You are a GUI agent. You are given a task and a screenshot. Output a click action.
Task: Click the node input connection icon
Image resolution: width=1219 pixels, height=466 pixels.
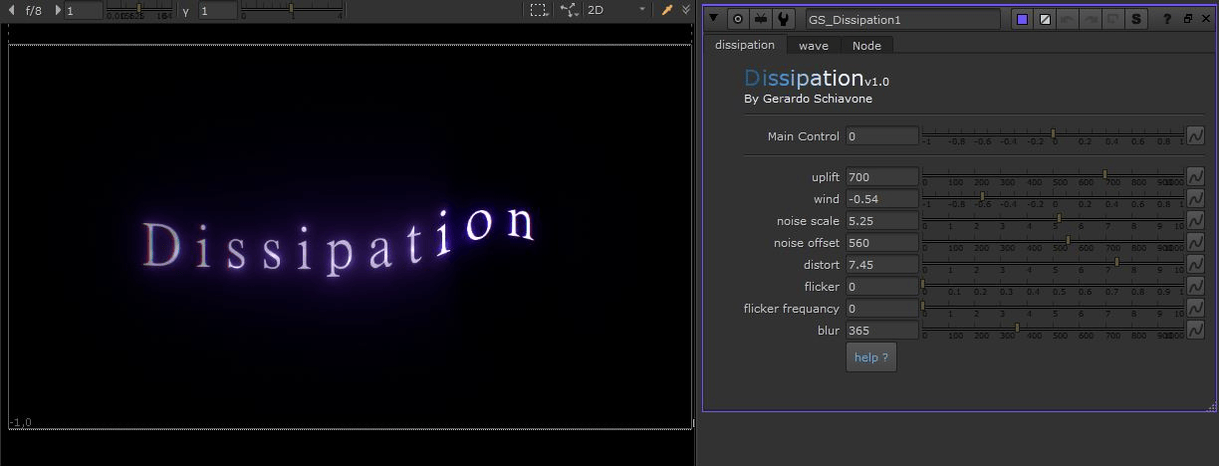761,19
